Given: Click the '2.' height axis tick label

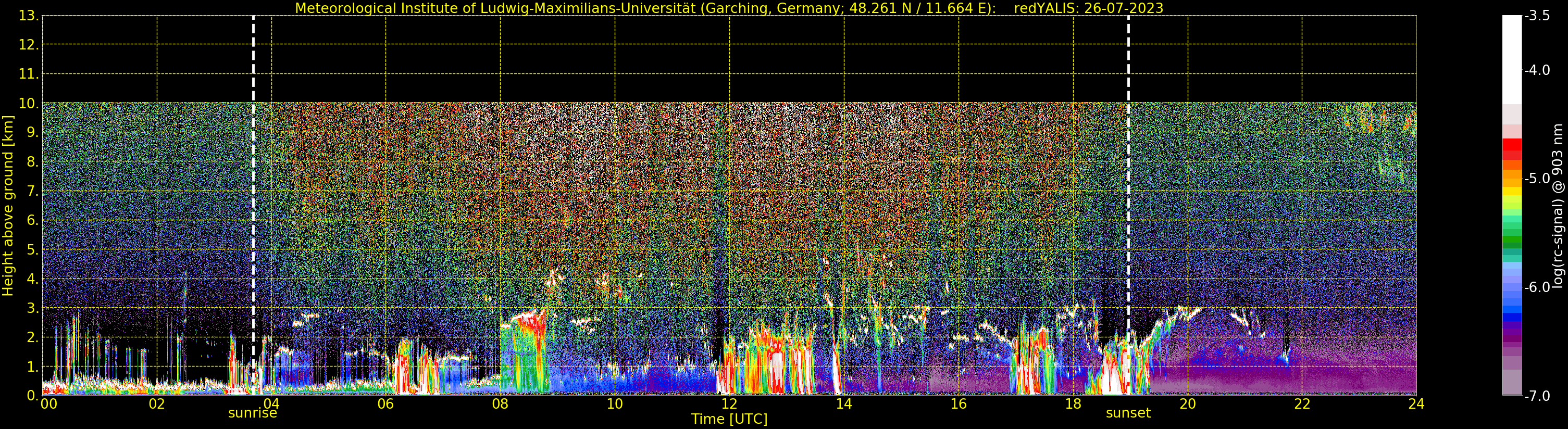Looking at the screenshot, I should click(x=32, y=337).
